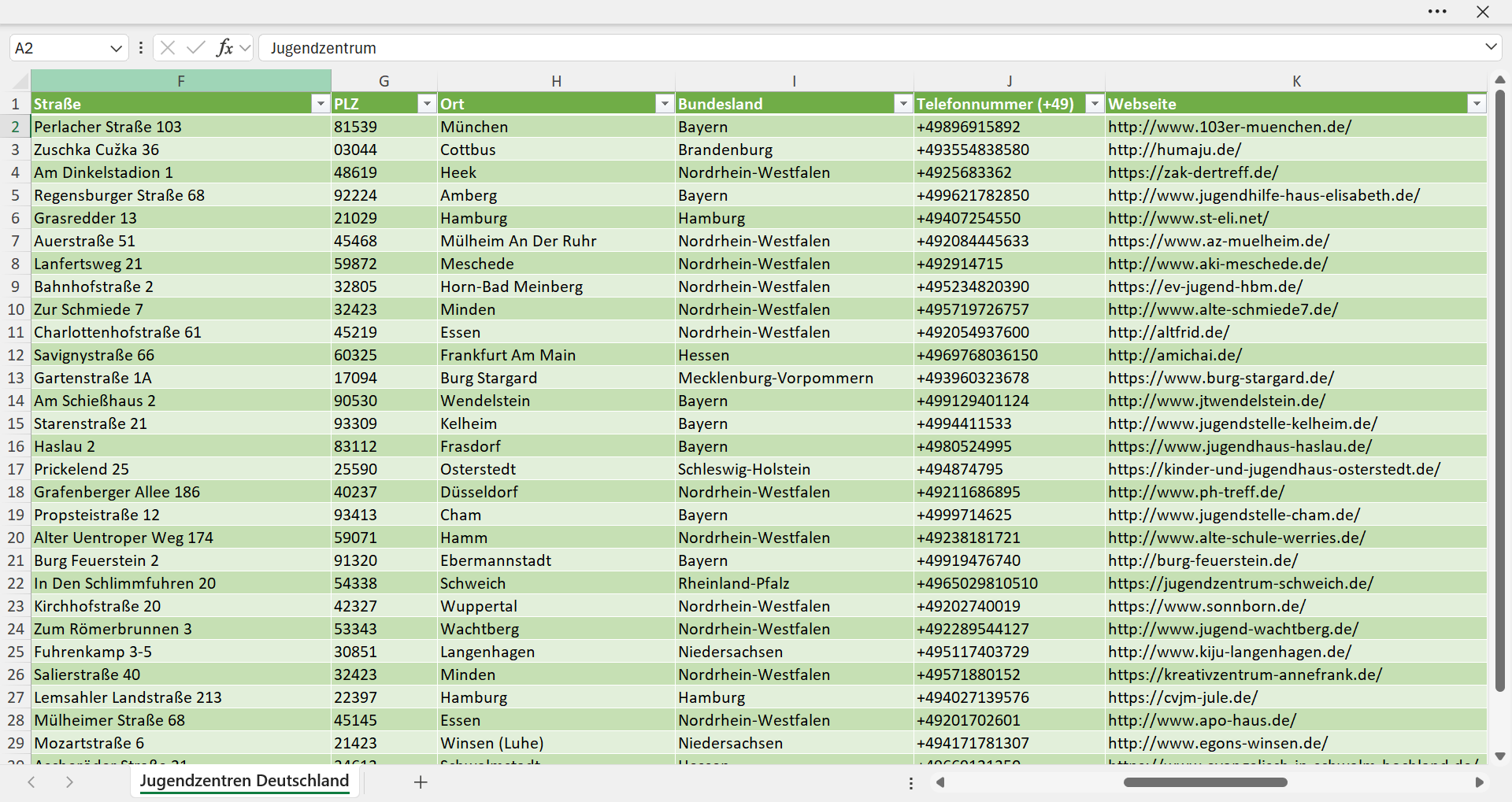The height and width of the screenshot is (802, 1512).
Task: Open the three-dot more options menu
Action: [1437, 12]
